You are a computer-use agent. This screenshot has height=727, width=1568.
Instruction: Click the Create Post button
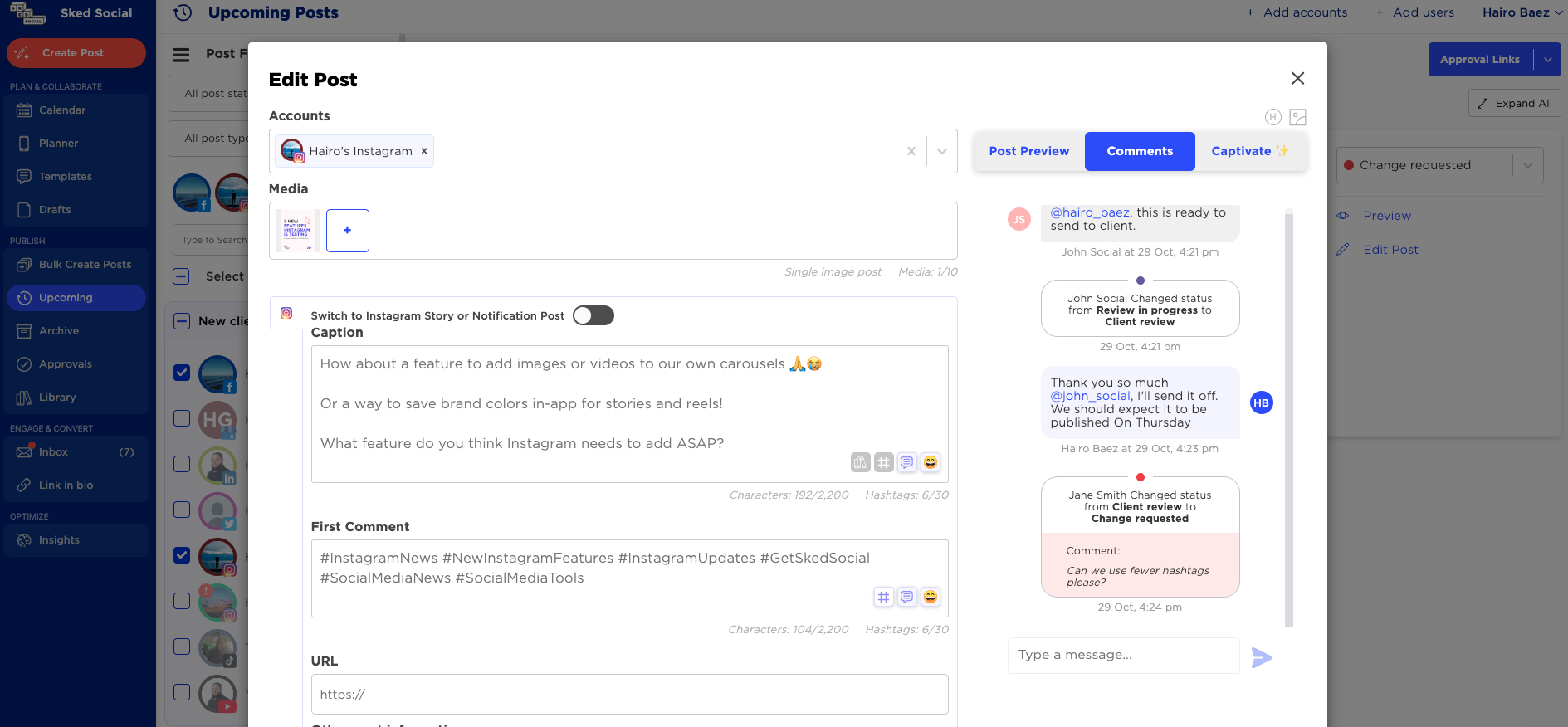[76, 53]
